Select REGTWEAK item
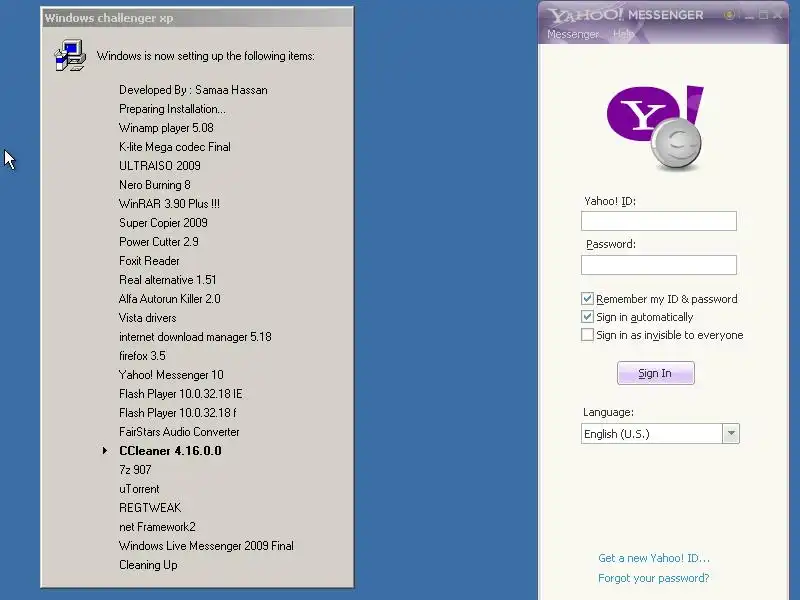This screenshot has height=600, width=800. pos(150,508)
